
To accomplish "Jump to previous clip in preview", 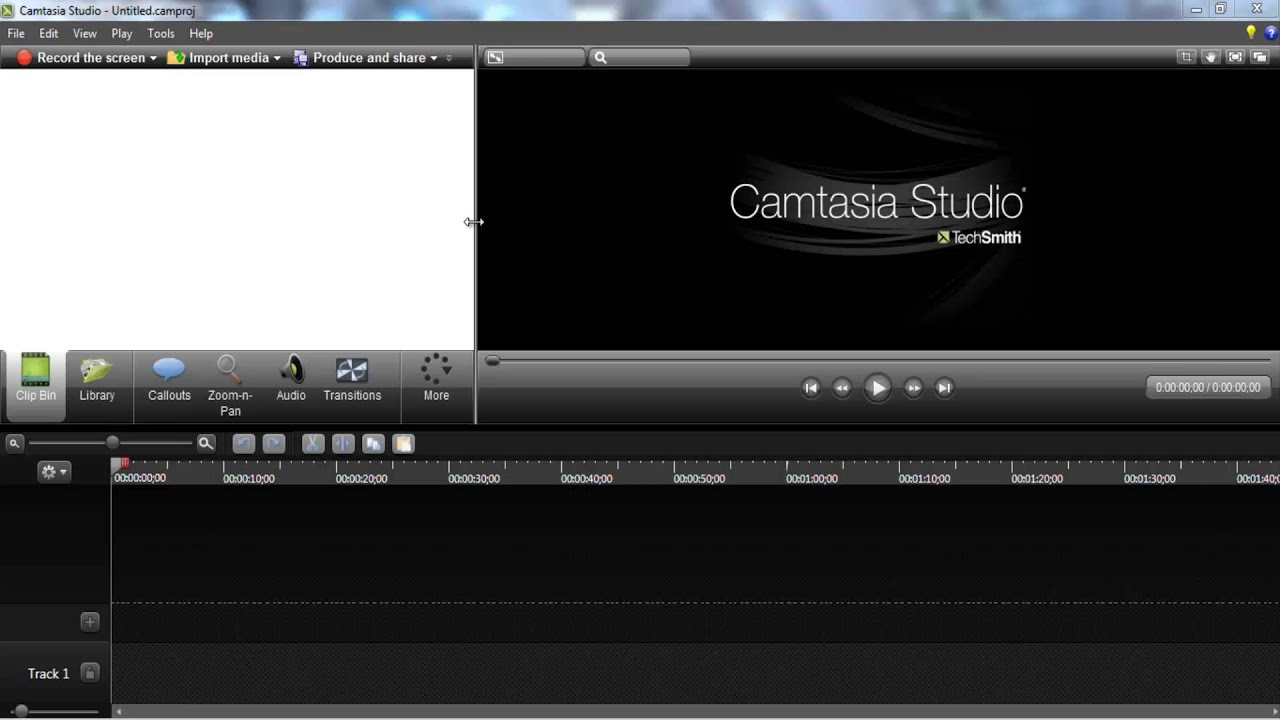I will 811,388.
